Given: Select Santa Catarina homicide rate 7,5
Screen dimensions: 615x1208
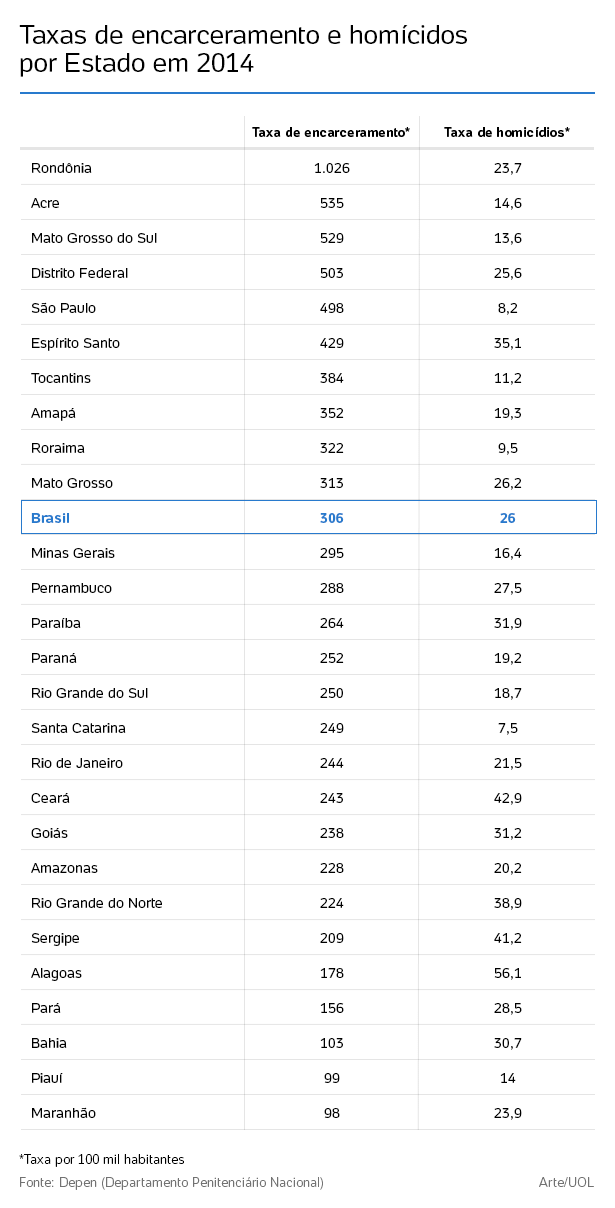Looking at the screenshot, I should point(508,728).
